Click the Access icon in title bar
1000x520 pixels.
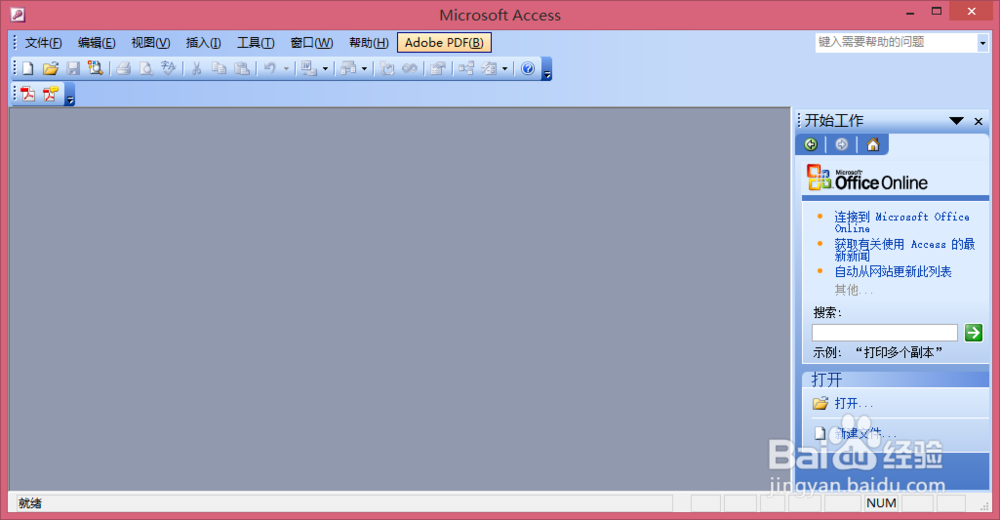click(x=17, y=14)
